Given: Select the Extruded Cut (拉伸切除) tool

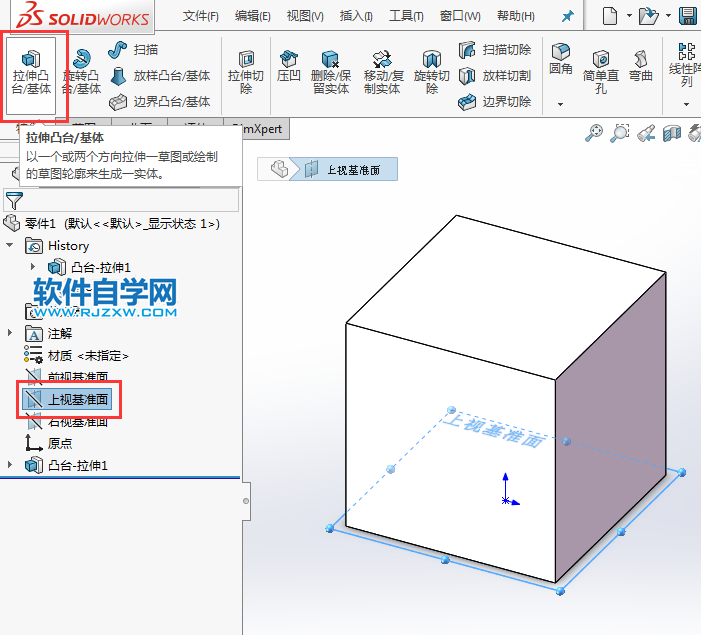Looking at the screenshot, I should tap(246, 72).
